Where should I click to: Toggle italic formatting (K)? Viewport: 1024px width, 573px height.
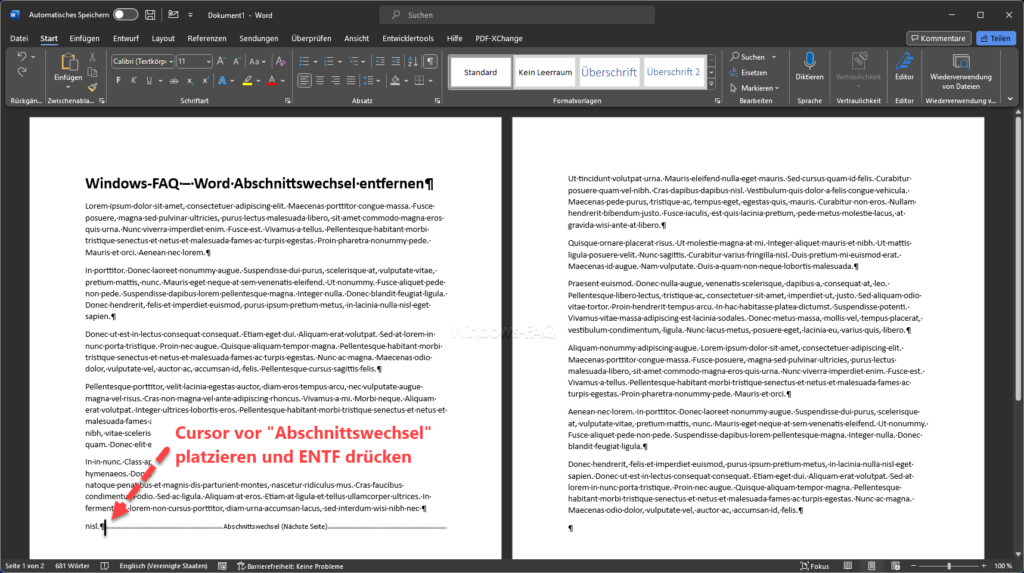tap(134, 81)
